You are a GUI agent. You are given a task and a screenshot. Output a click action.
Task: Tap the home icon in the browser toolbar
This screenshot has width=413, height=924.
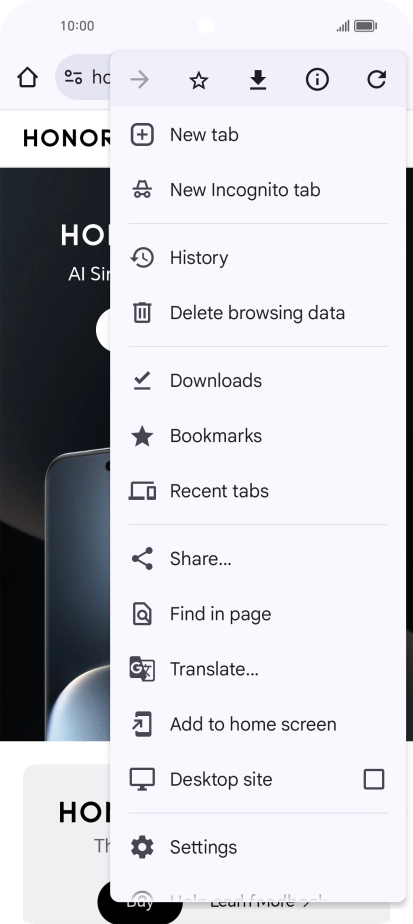(27, 77)
